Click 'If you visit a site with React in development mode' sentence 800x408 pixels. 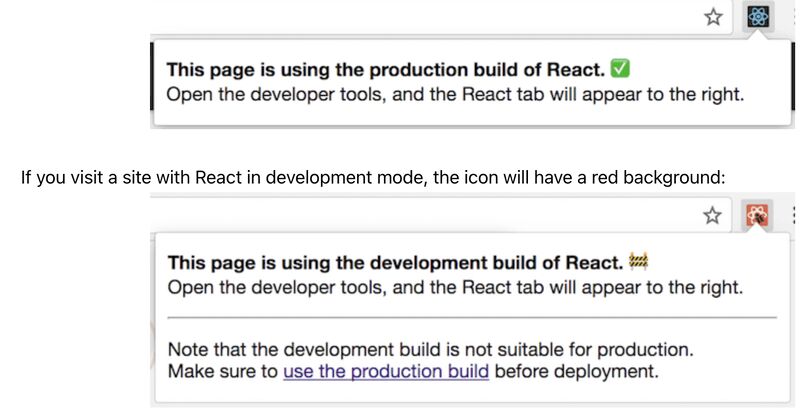click(372, 177)
